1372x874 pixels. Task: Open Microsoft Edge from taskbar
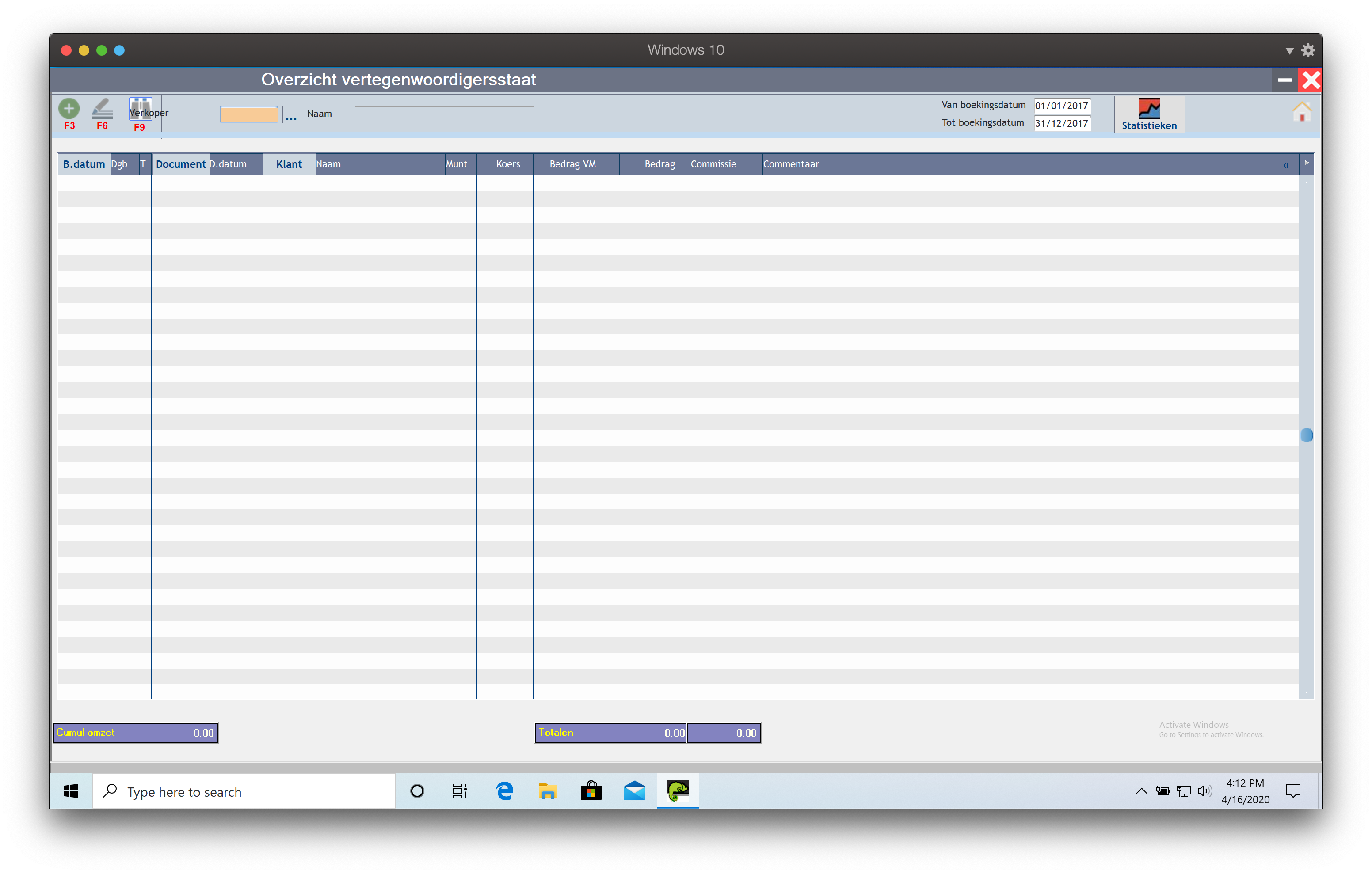(x=505, y=791)
